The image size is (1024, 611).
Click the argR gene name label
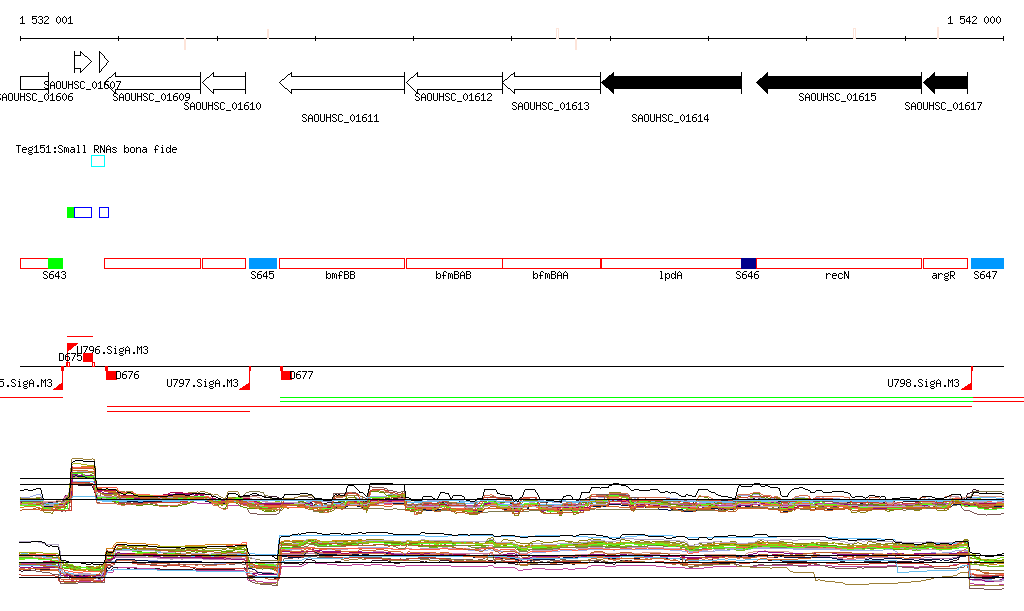(944, 275)
